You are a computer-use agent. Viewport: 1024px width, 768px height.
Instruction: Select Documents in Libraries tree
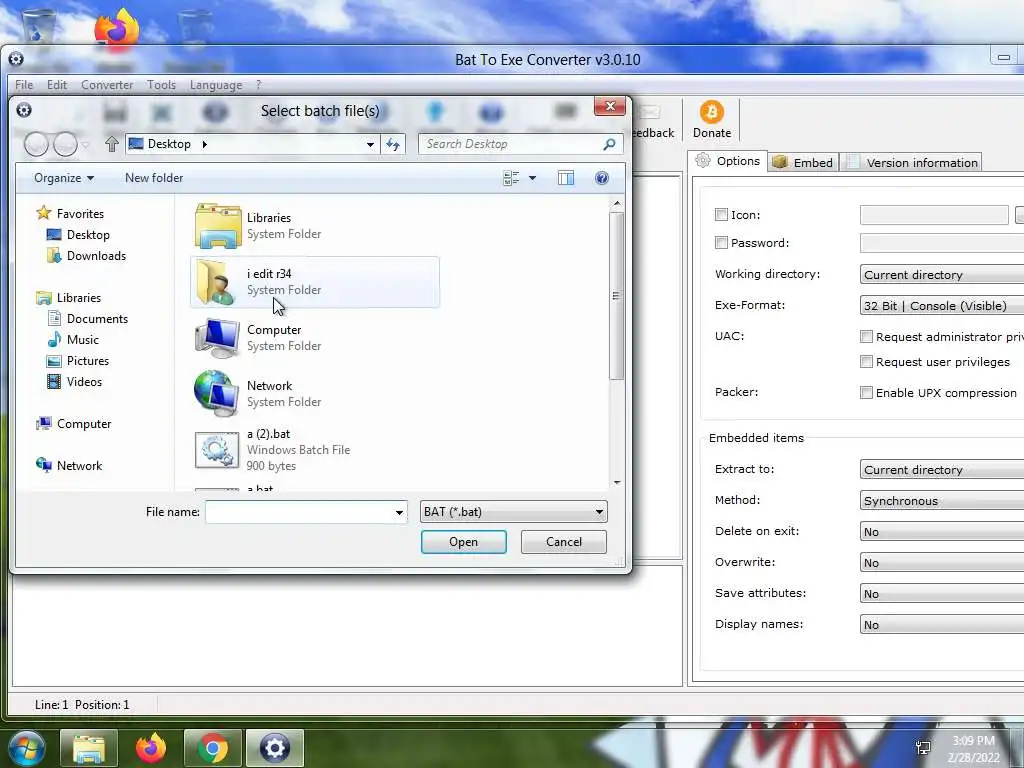click(88, 319)
